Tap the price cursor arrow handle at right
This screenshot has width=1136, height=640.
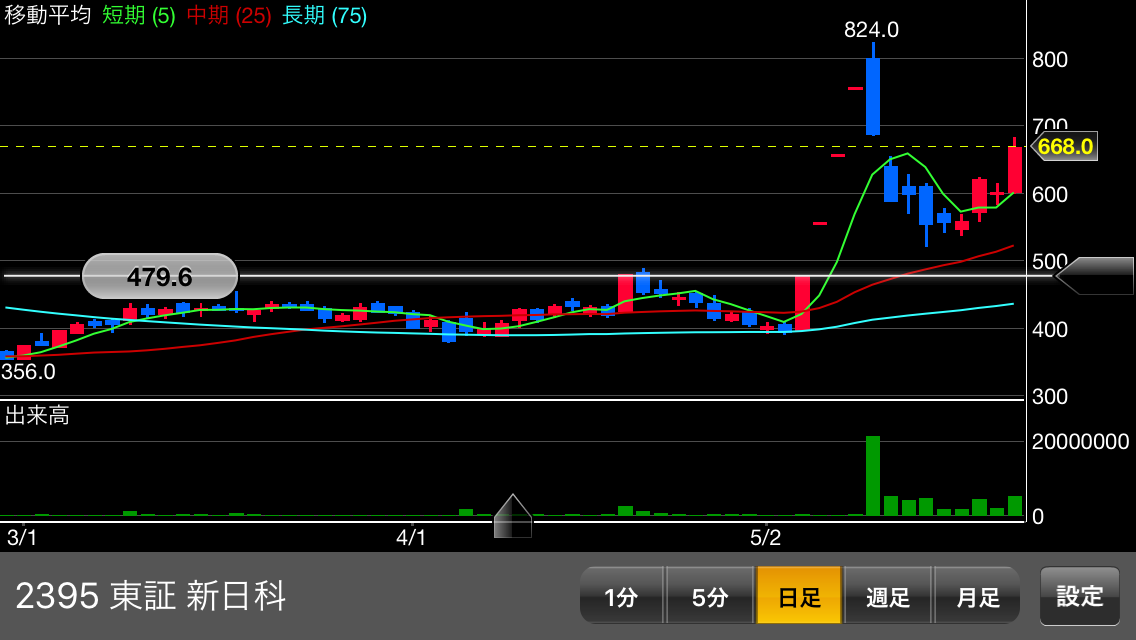(1095, 276)
